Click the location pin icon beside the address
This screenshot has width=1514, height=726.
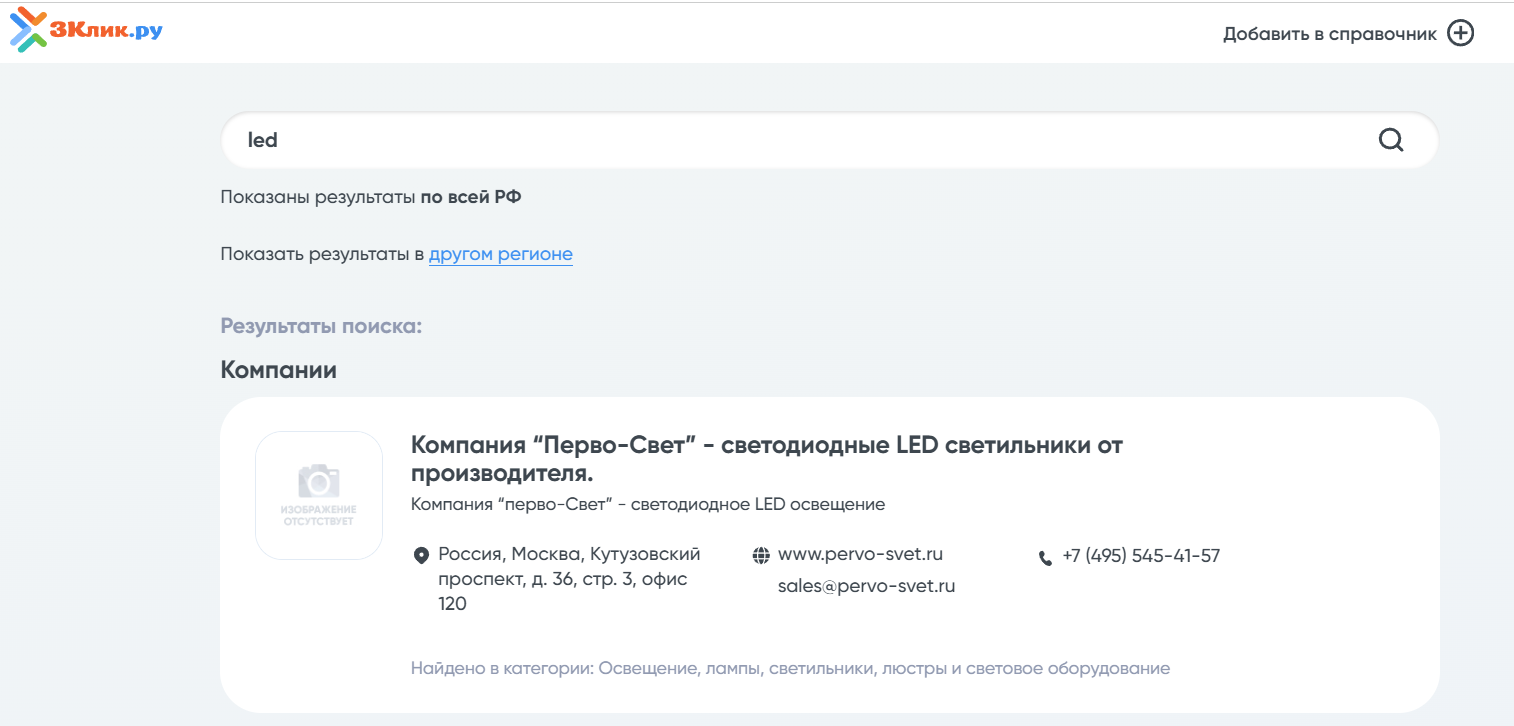tap(421, 555)
